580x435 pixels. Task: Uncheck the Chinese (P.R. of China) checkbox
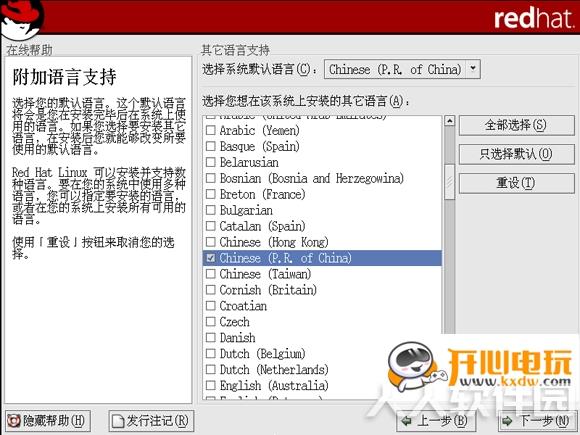[210, 258]
